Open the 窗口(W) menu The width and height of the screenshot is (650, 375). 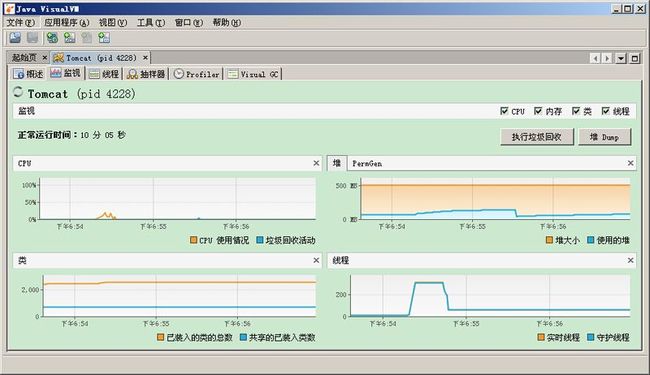189,22
